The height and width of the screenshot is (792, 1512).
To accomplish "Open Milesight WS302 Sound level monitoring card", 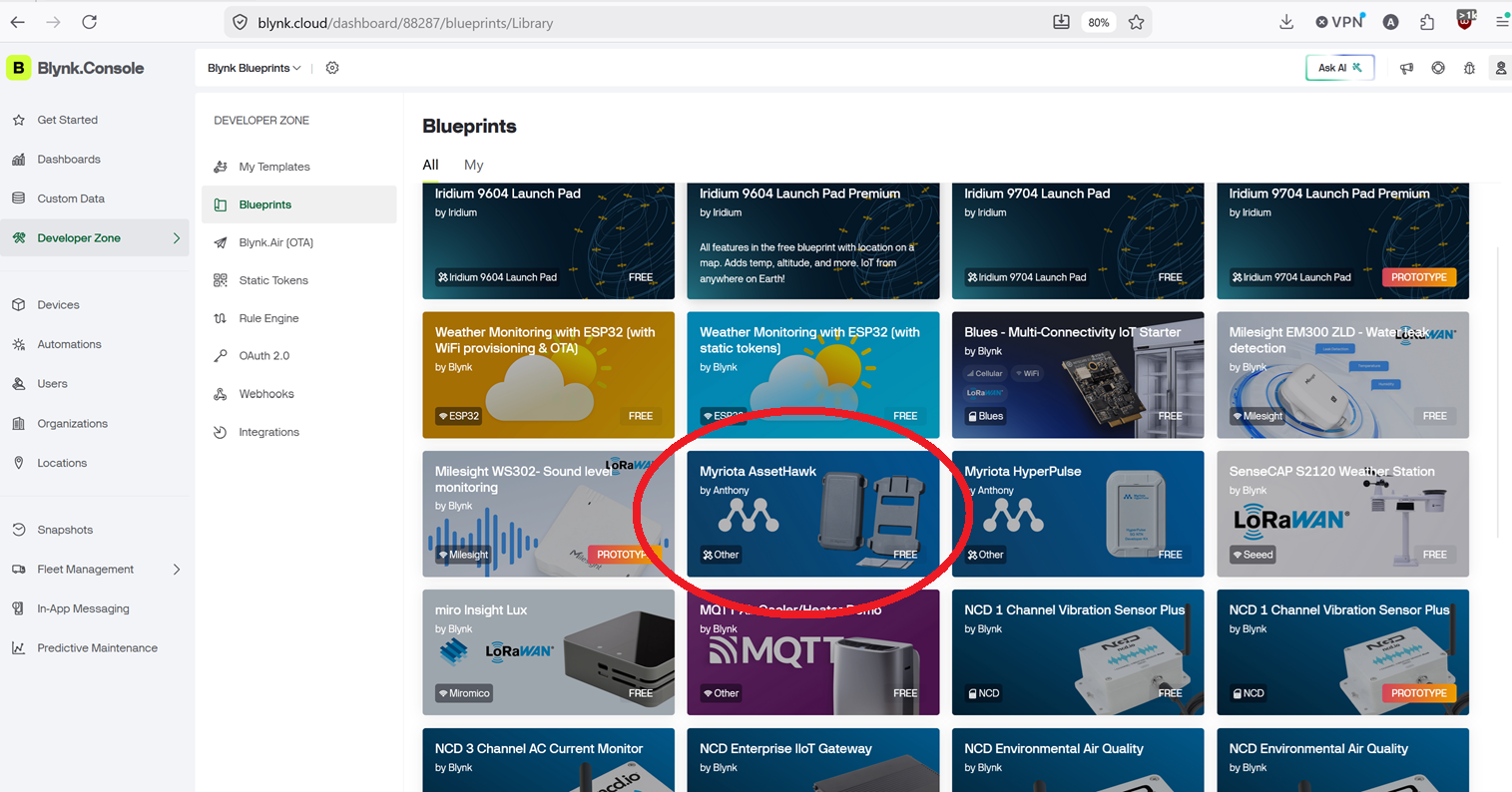I will point(548,514).
